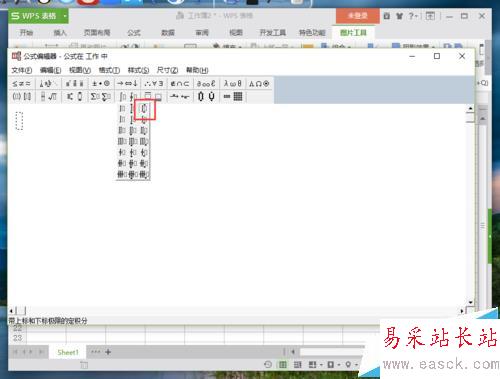The height and width of the screenshot is (379, 500).
Task: Open the summation templates palette
Action: coord(100,97)
